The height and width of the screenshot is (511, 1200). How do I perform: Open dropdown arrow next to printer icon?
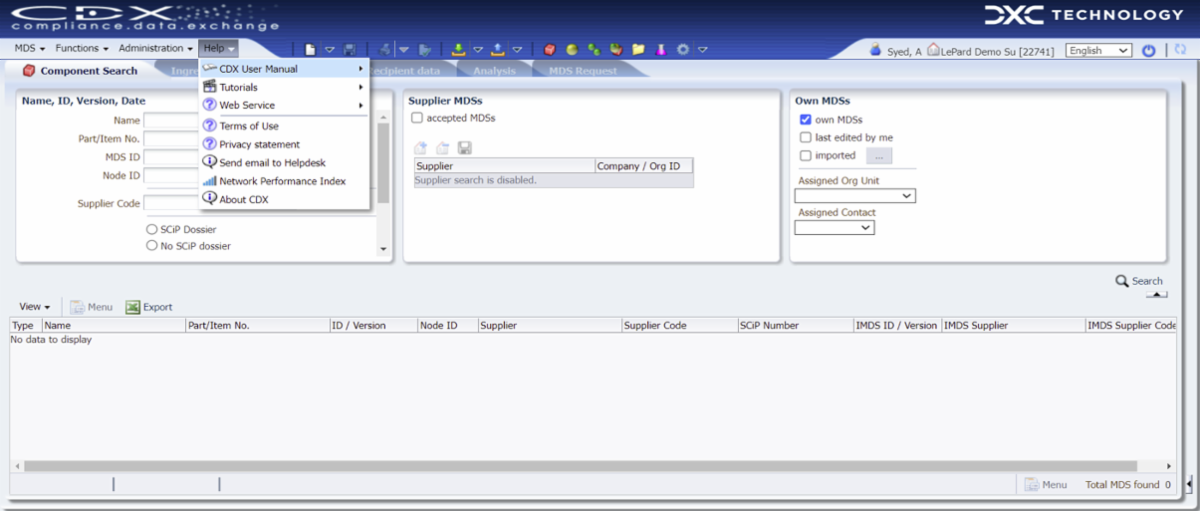pyautogui.click(x=404, y=49)
